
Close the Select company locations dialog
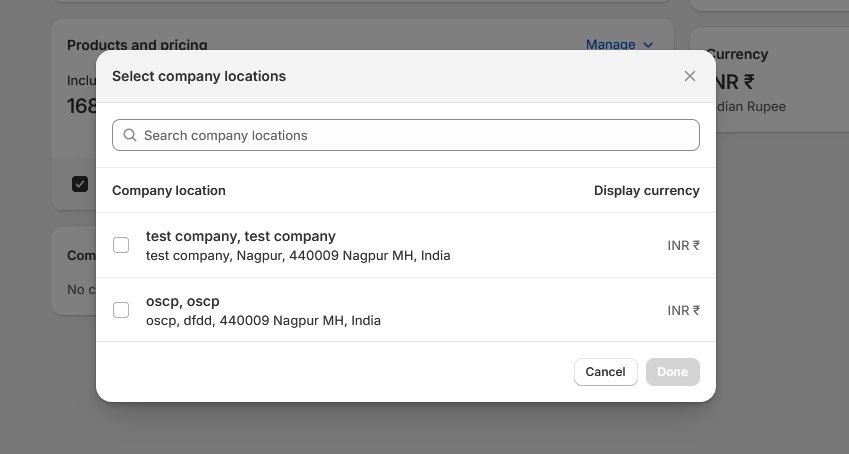coord(689,76)
